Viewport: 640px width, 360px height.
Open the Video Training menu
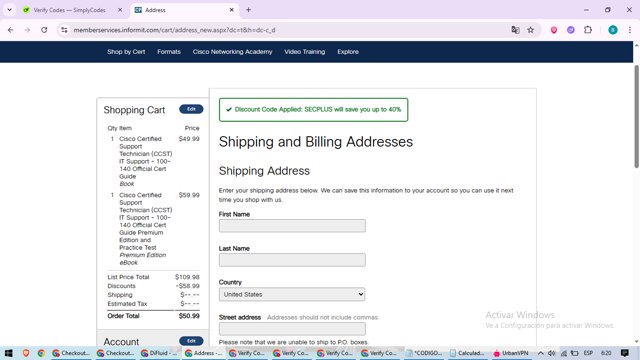(304, 52)
